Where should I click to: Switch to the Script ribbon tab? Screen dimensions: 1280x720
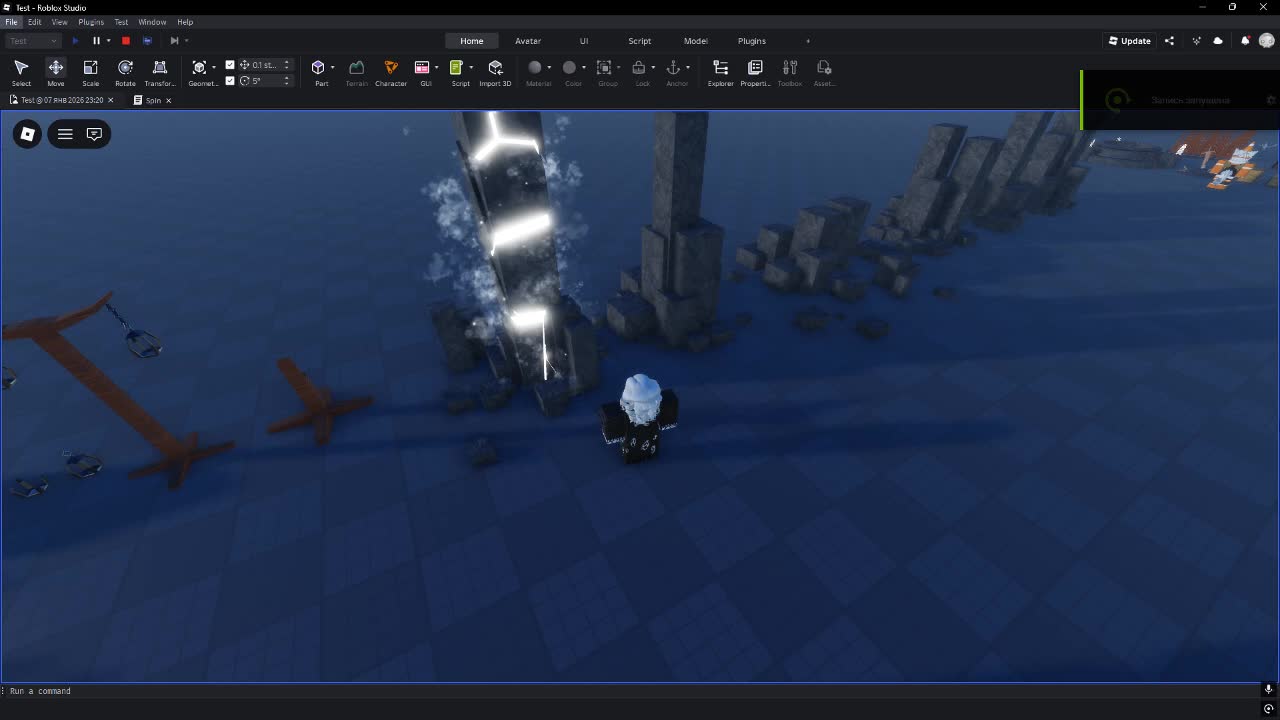(640, 41)
